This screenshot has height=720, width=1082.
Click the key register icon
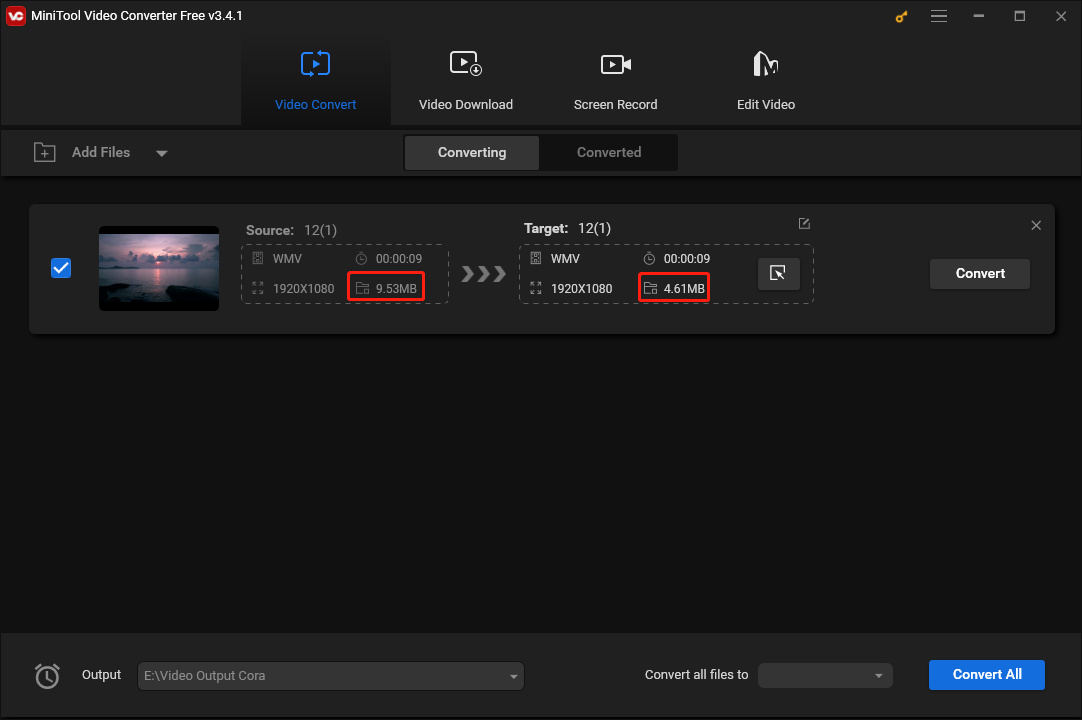901,17
